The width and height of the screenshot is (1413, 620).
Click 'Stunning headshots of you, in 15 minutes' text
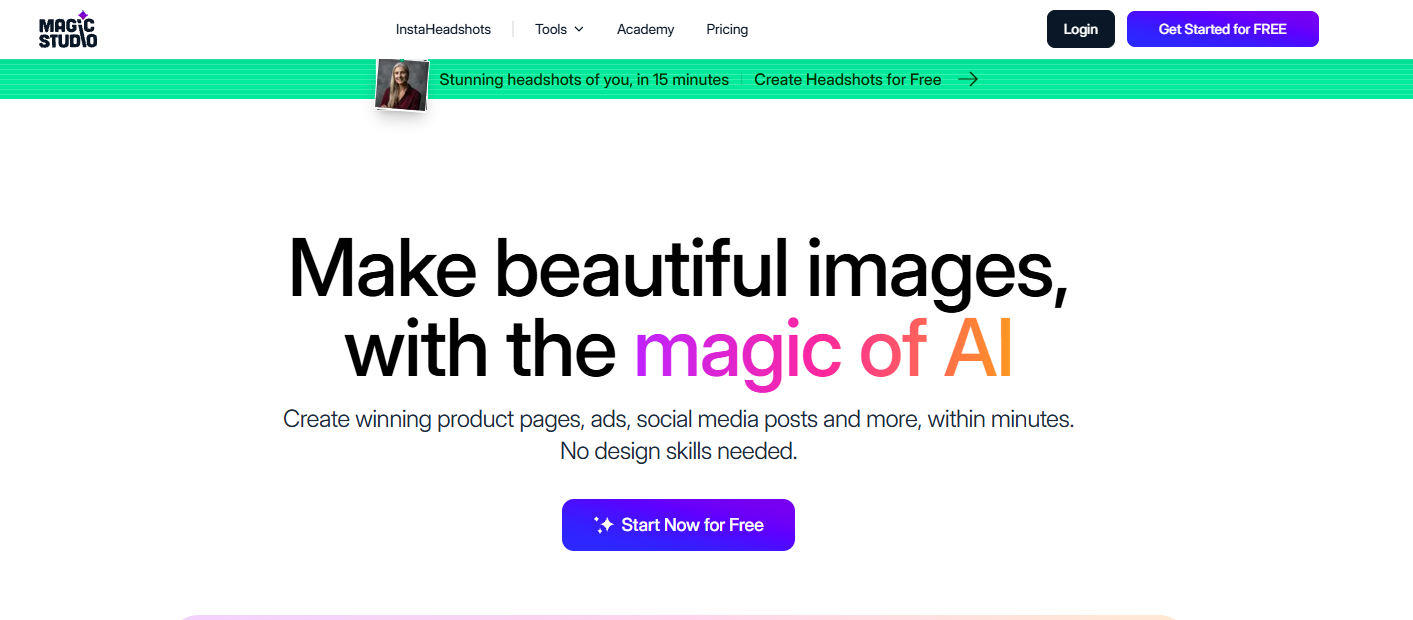584,79
